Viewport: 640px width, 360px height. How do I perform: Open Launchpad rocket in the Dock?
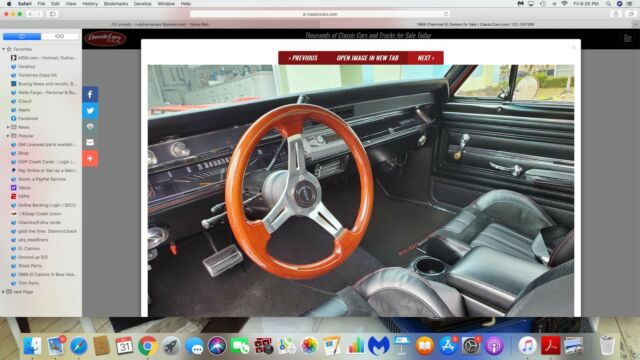[x=171, y=346]
